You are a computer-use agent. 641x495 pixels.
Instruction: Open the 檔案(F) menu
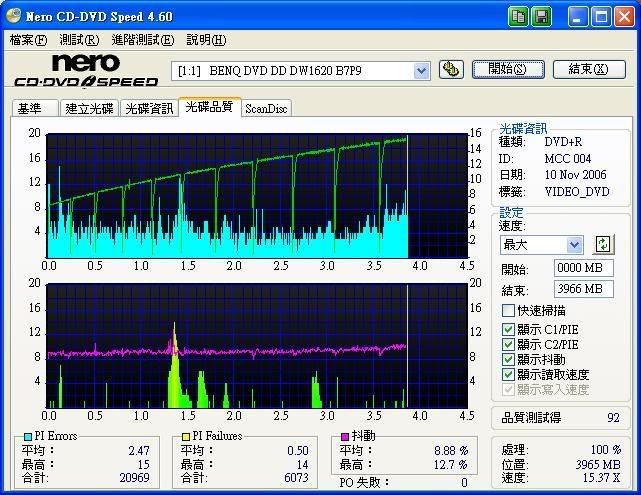click(28, 40)
